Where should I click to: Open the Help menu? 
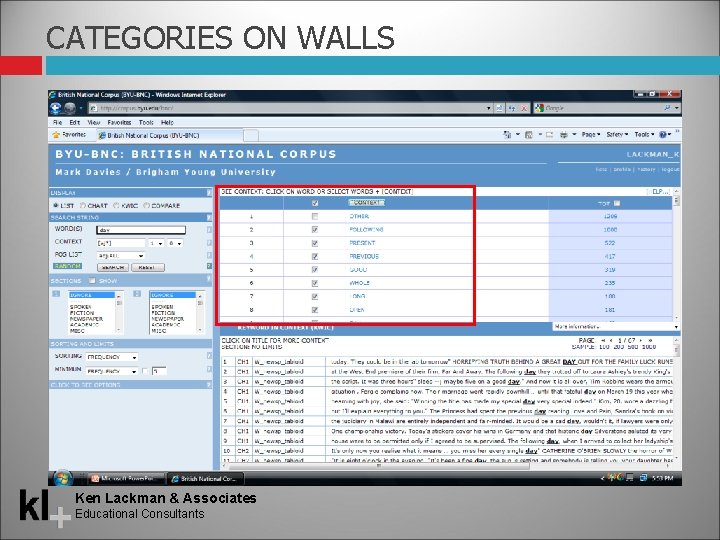(167, 123)
